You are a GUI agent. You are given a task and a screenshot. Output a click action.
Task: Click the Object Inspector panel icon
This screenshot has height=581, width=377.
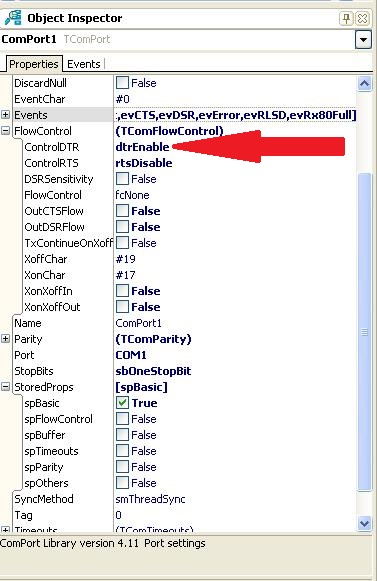13,19
